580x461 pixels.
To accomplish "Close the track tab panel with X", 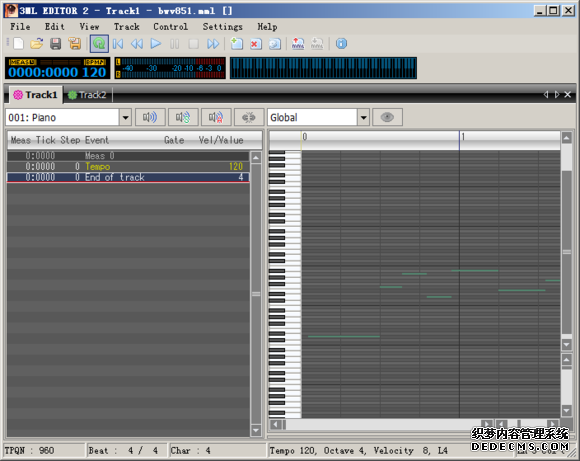I will [567, 95].
